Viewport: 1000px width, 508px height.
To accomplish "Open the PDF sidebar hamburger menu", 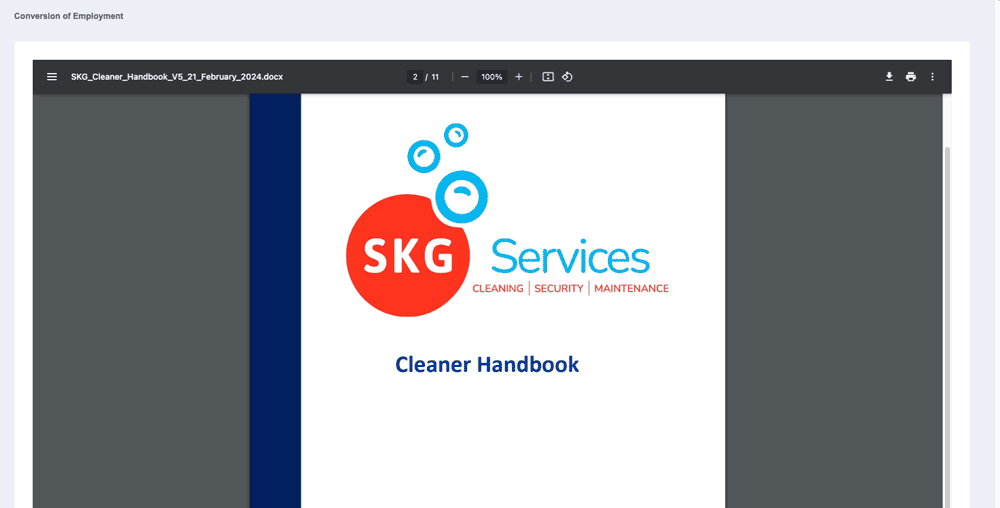I will pyautogui.click(x=52, y=76).
